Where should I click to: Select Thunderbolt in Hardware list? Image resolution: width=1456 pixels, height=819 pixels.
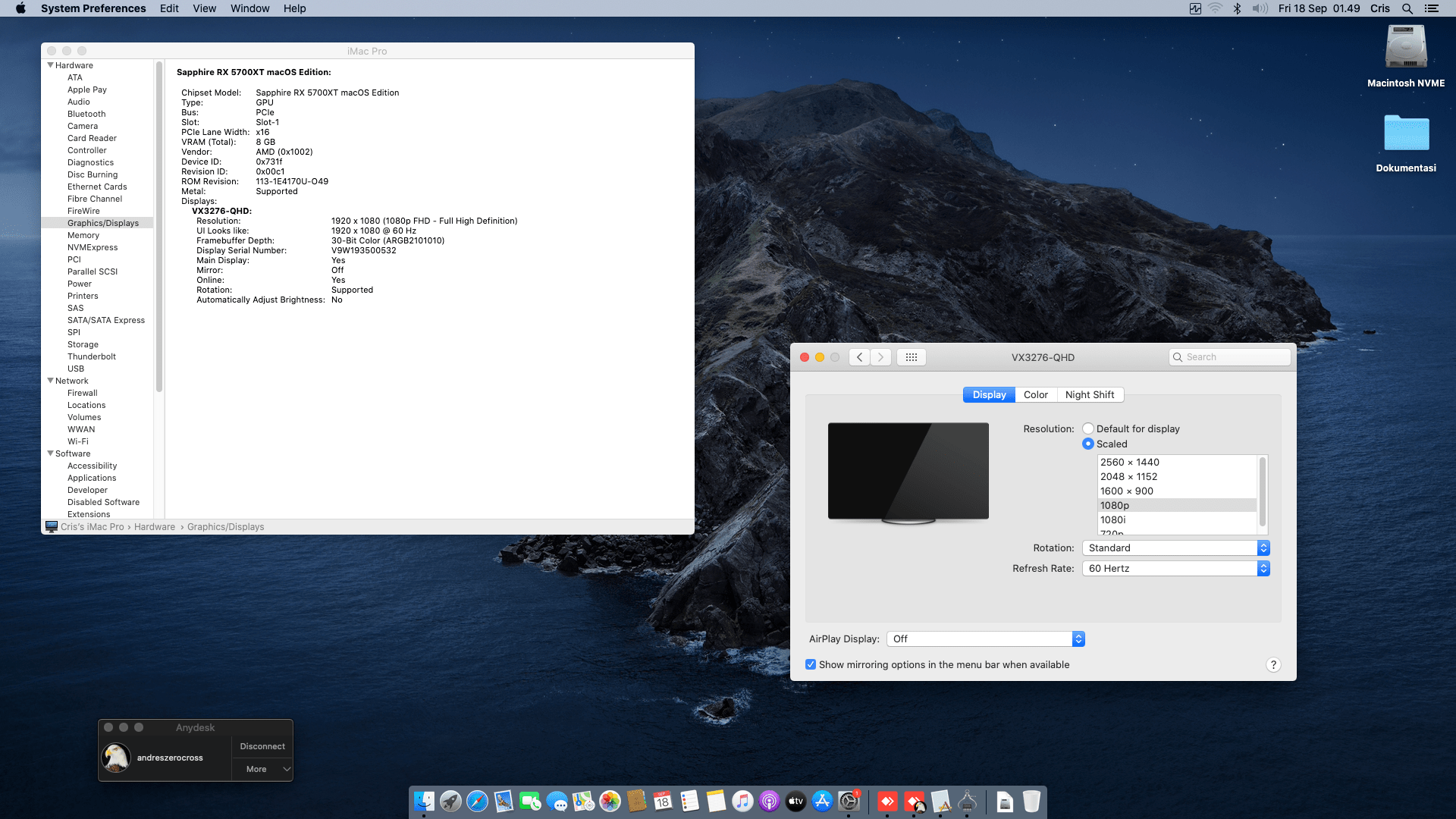coord(92,356)
